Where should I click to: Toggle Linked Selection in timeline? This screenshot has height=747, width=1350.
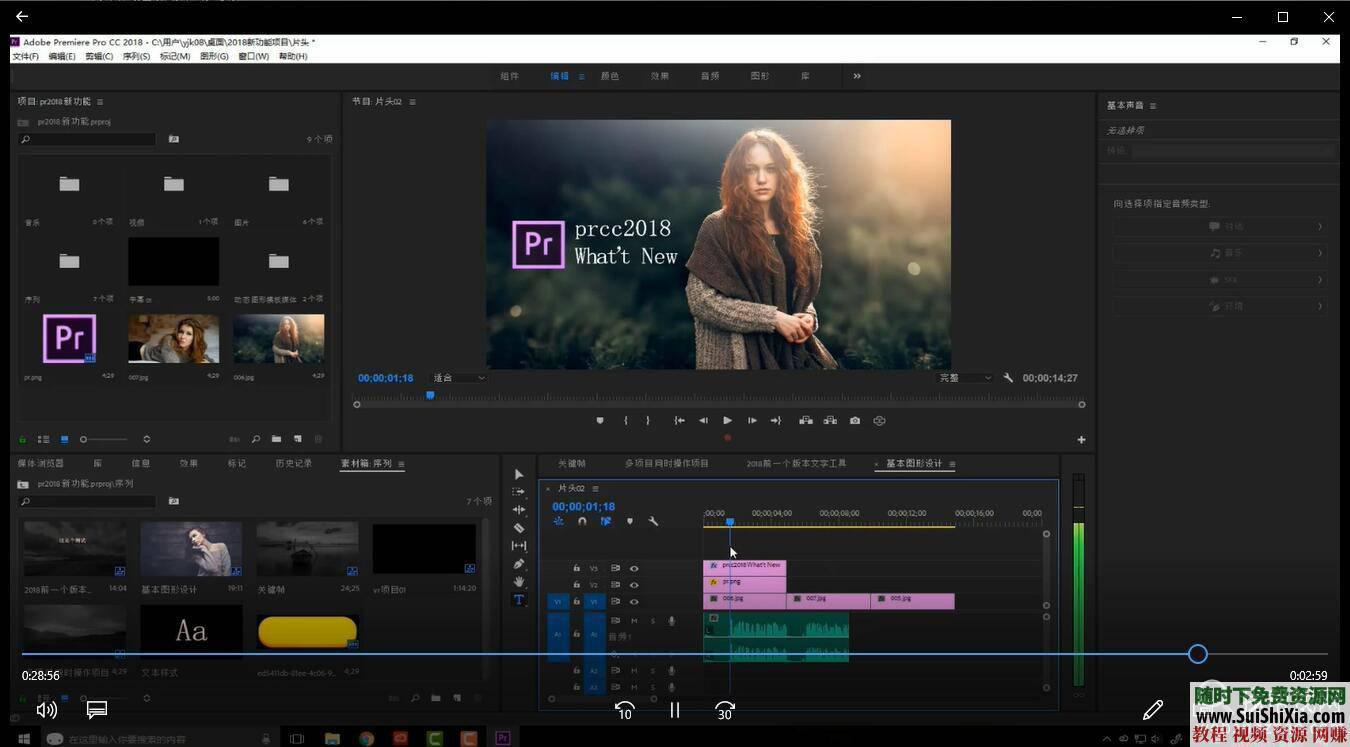(606, 521)
